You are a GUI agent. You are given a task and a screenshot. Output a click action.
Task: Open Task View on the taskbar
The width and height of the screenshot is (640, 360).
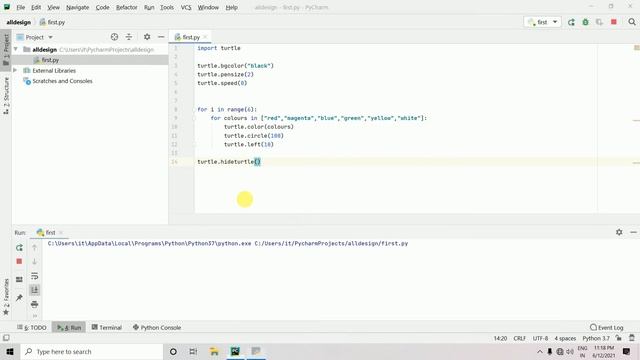193,351
